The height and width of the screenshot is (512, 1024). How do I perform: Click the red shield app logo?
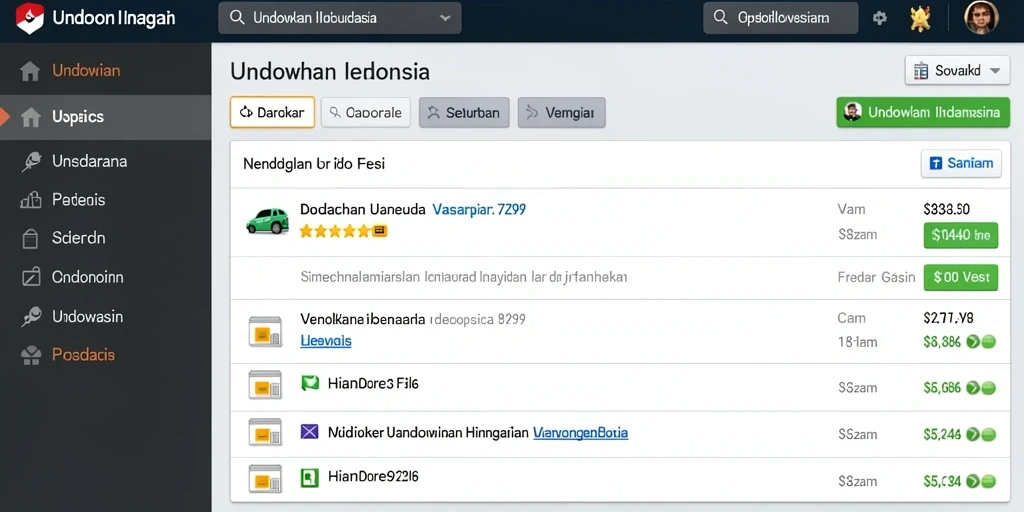coord(29,18)
